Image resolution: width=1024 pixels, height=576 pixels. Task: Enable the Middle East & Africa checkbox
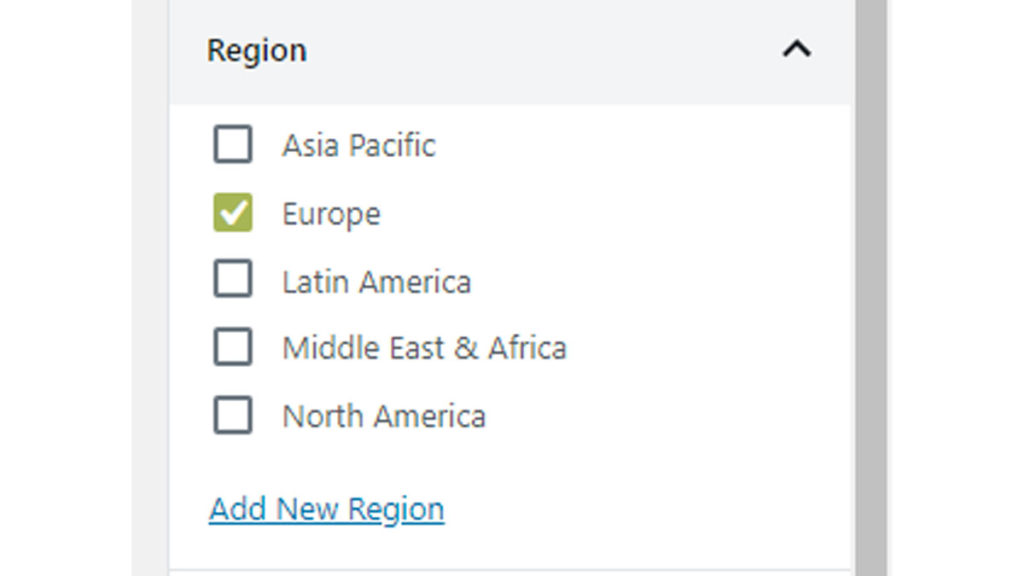pyautogui.click(x=233, y=347)
